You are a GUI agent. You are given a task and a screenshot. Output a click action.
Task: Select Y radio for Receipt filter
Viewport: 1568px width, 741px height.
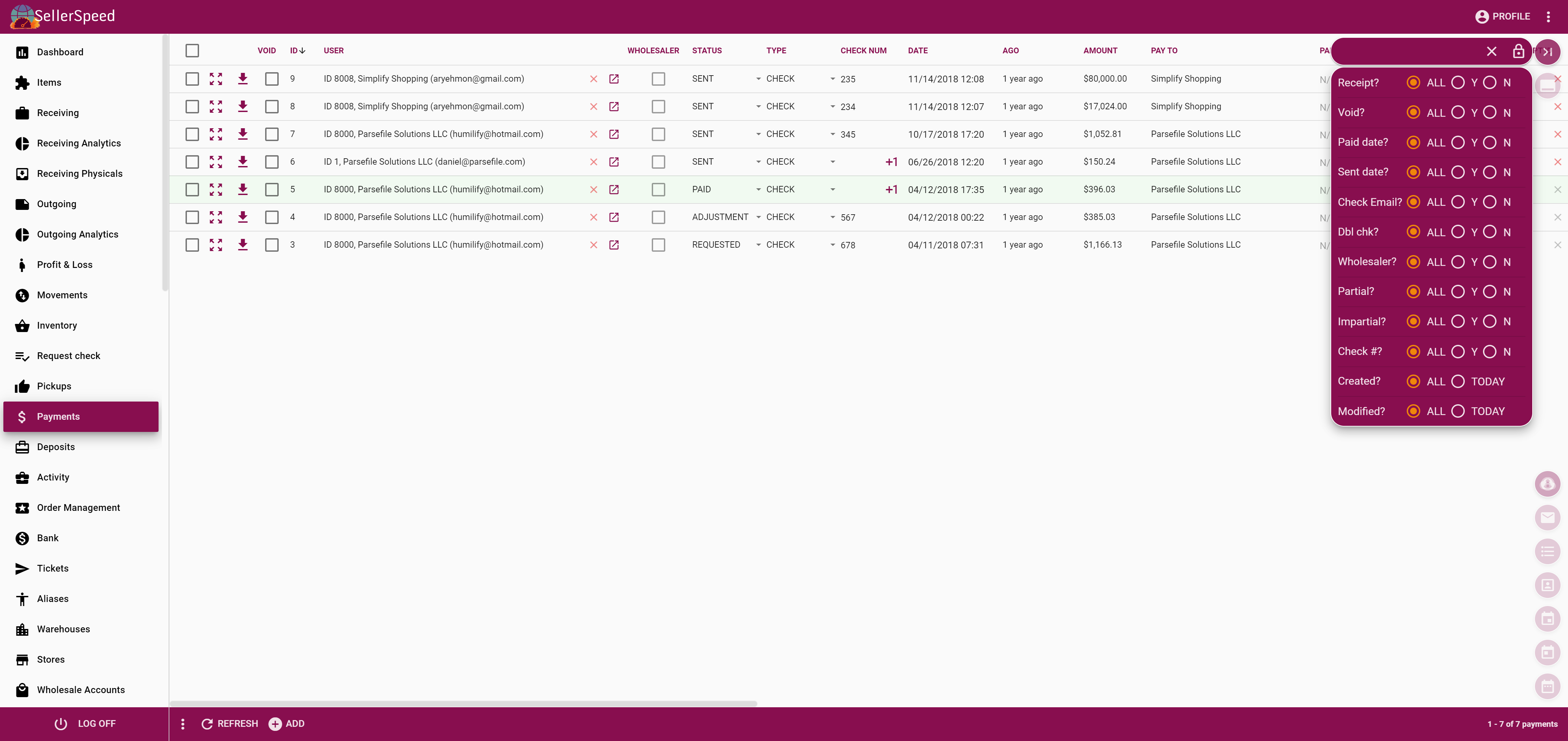coord(1458,83)
